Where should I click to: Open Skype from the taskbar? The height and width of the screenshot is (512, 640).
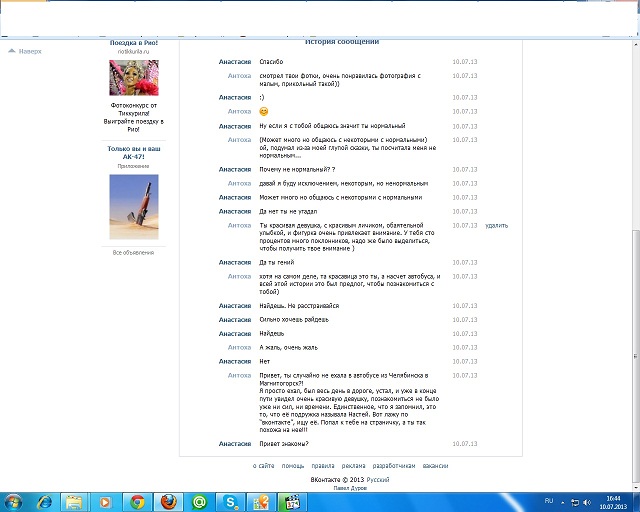point(231,501)
